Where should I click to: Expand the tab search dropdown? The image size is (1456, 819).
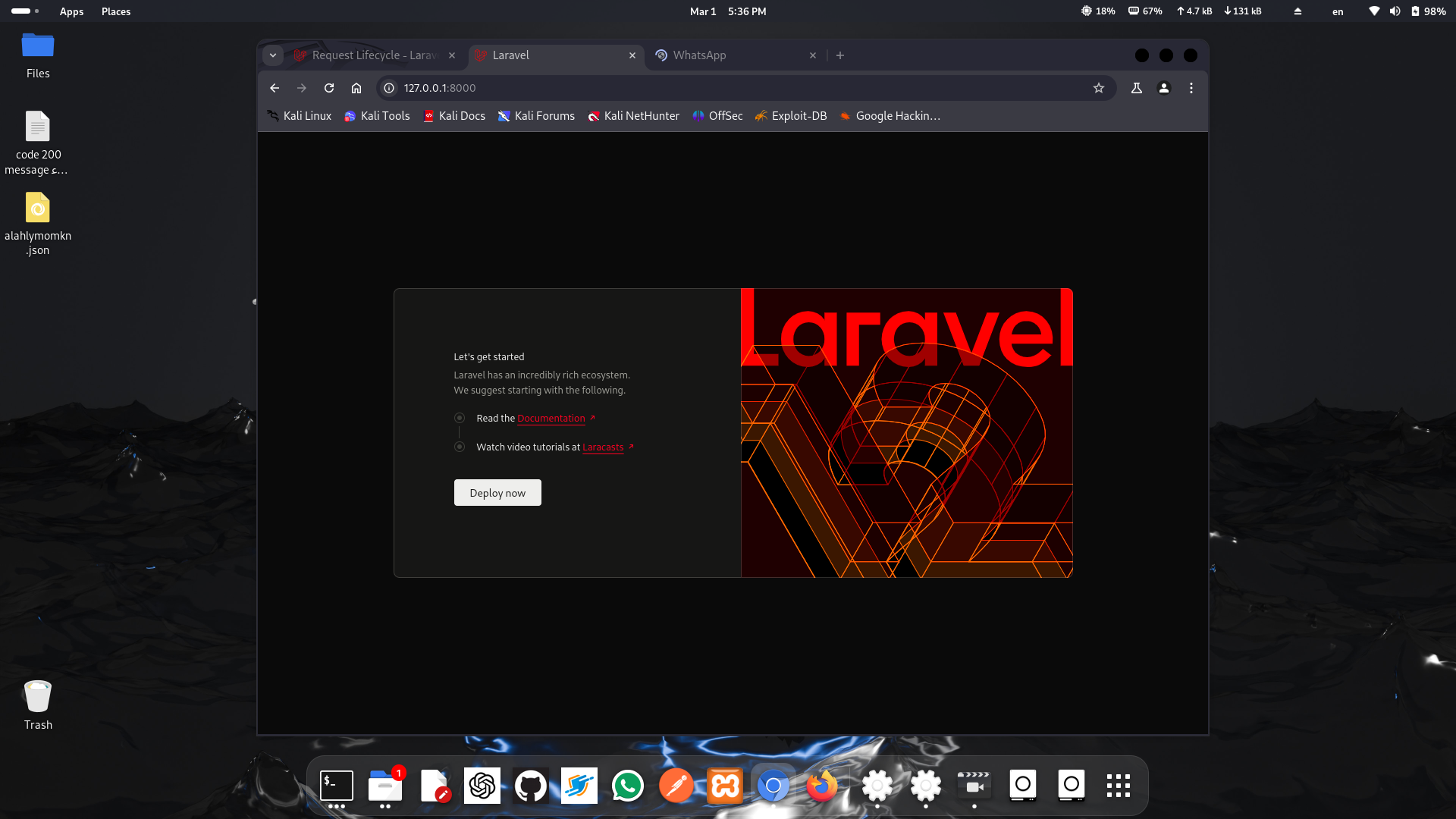273,55
